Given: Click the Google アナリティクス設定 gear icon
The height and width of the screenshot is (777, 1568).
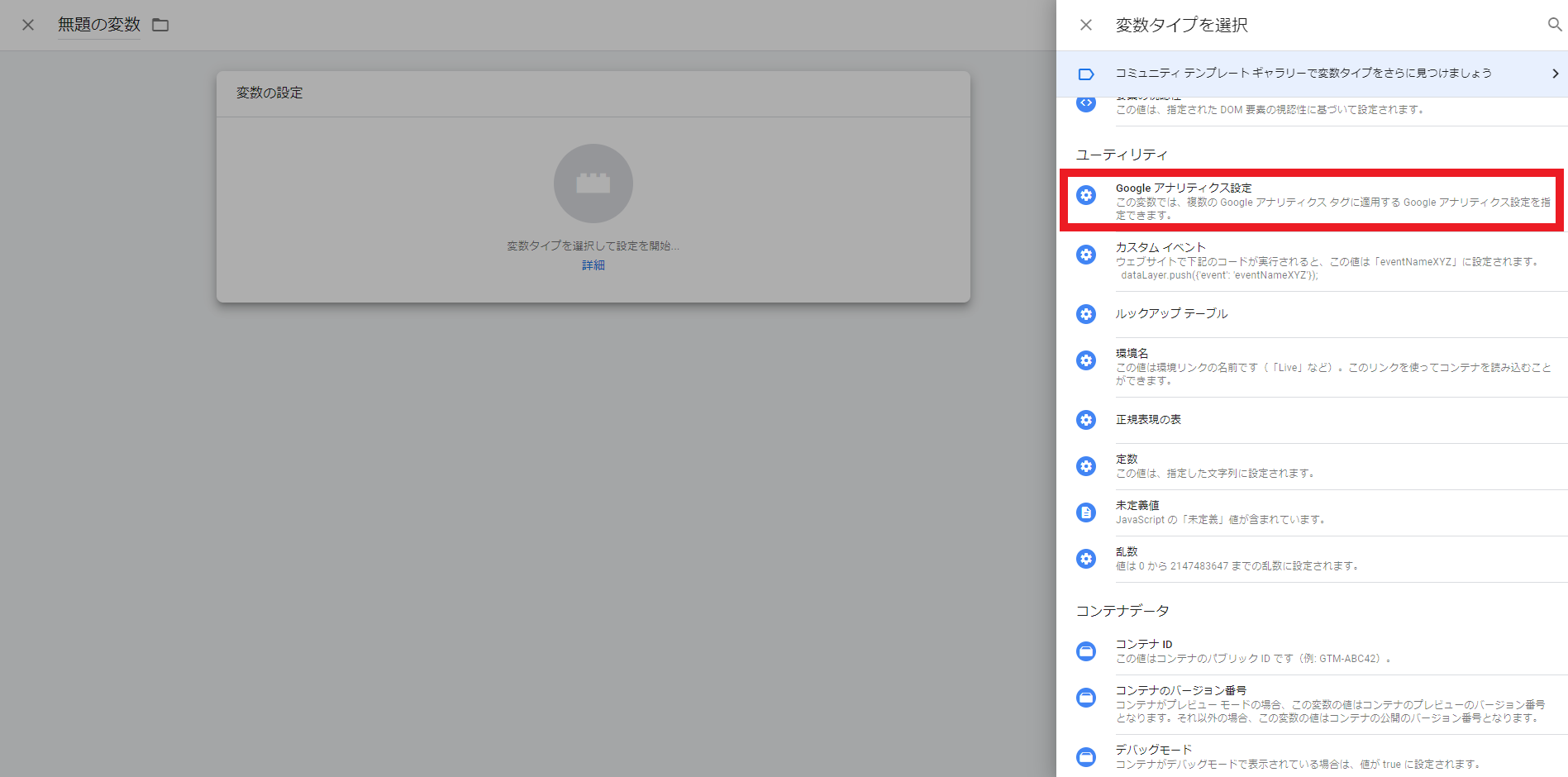Looking at the screenshot, I should pos(1086,195).
